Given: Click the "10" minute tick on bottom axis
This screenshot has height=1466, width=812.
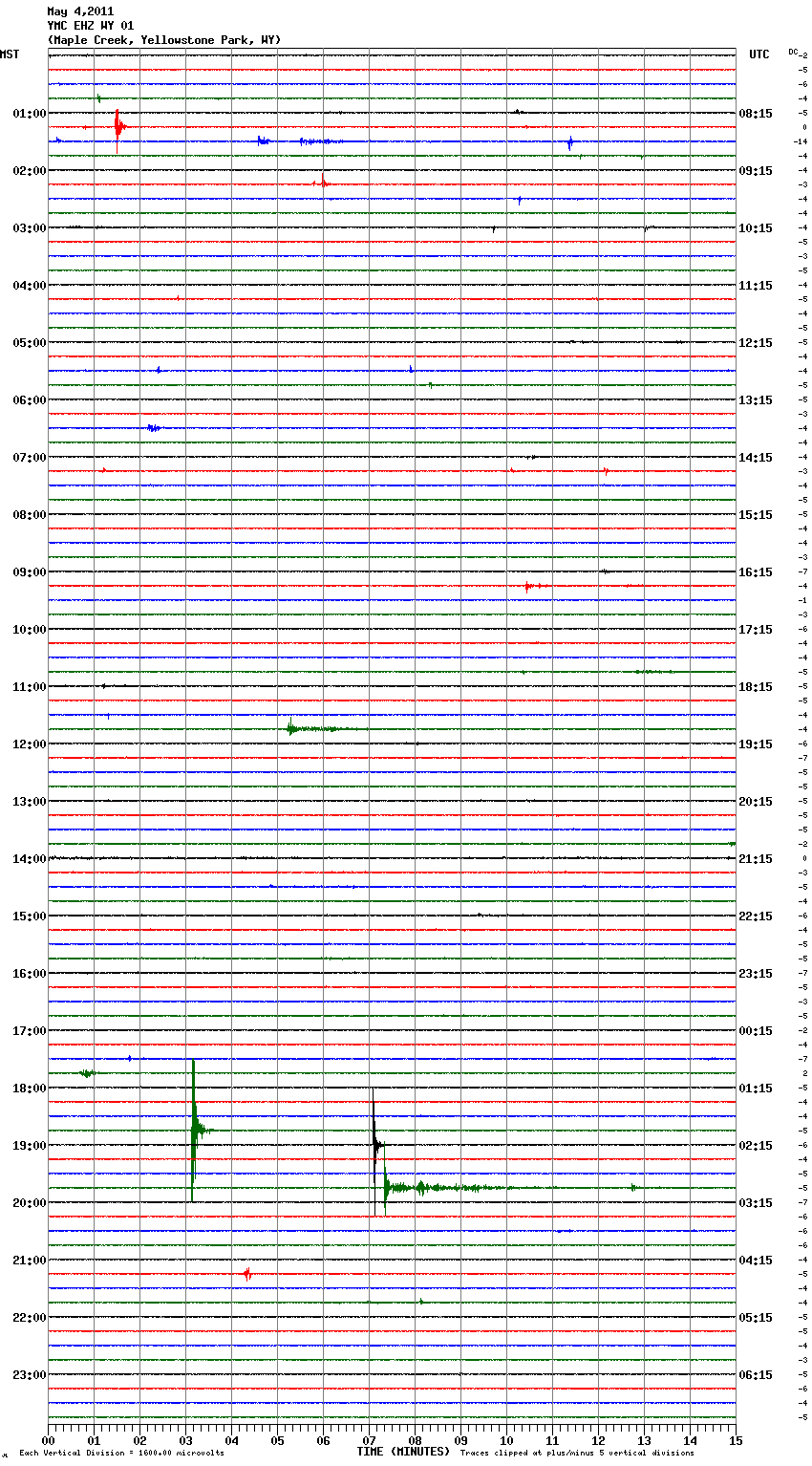Looking at the screenshot, I should coord(506,1440).
